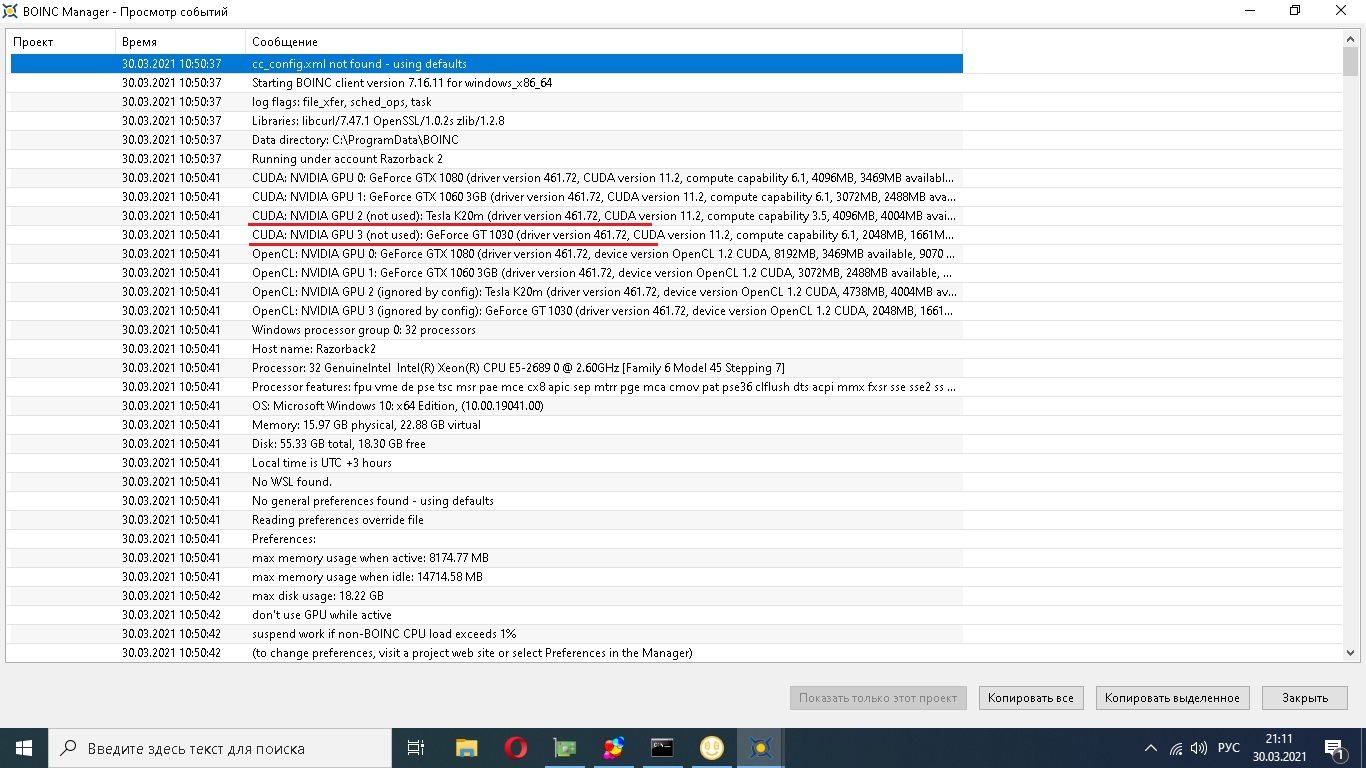The width and height of the screenshot is (1366, 768).
Task: Open the yellow smiley-face taskbar app
Action: tap(712, 748)
